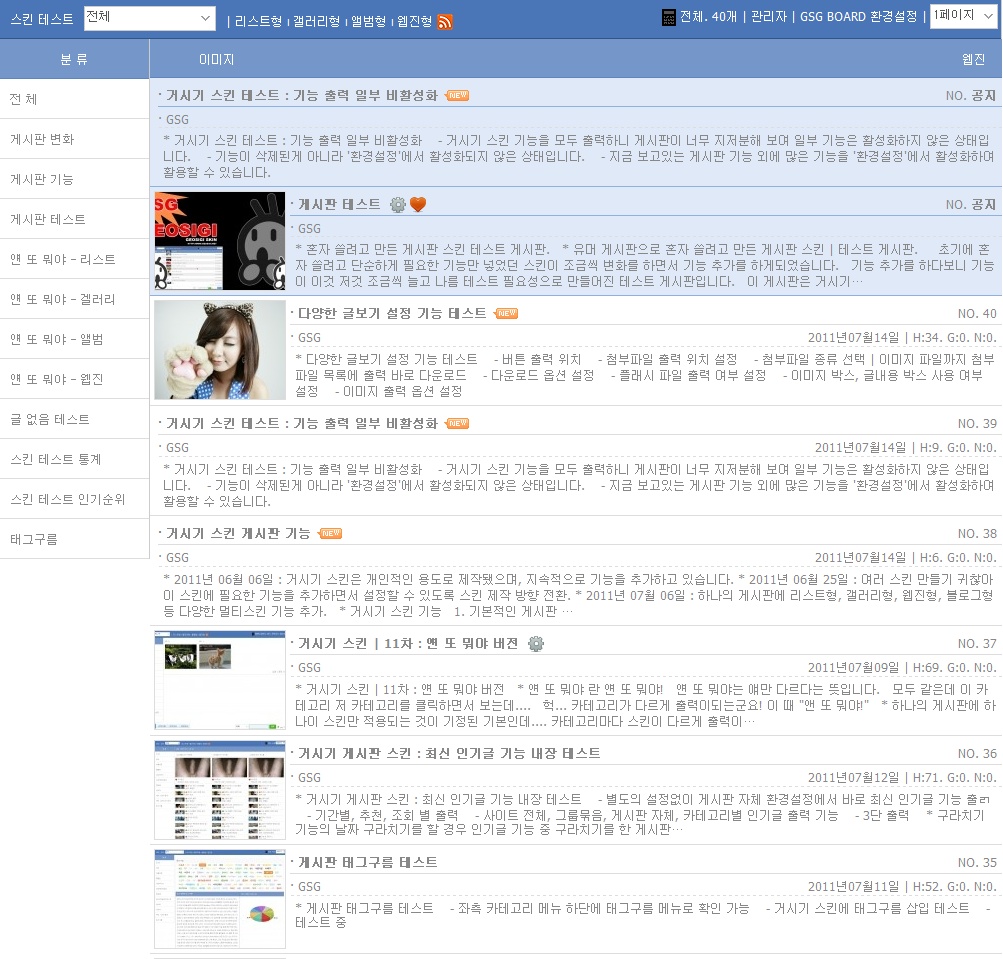1003x959 pixels.
Task: Click date 2011년07월12일 on post 36
Action: [853, 778]
